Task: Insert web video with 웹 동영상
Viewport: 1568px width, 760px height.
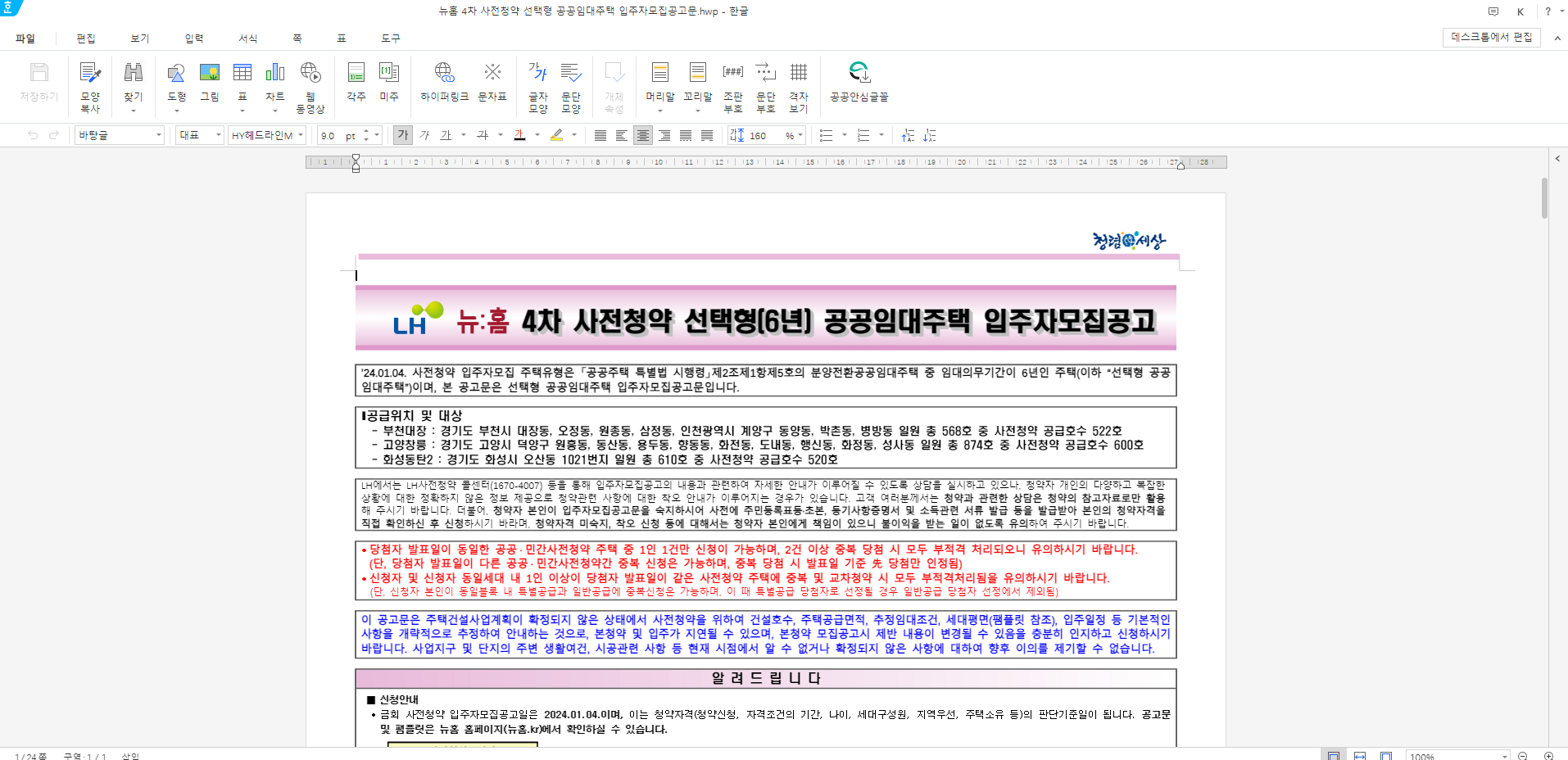Action: coord(310,86)
